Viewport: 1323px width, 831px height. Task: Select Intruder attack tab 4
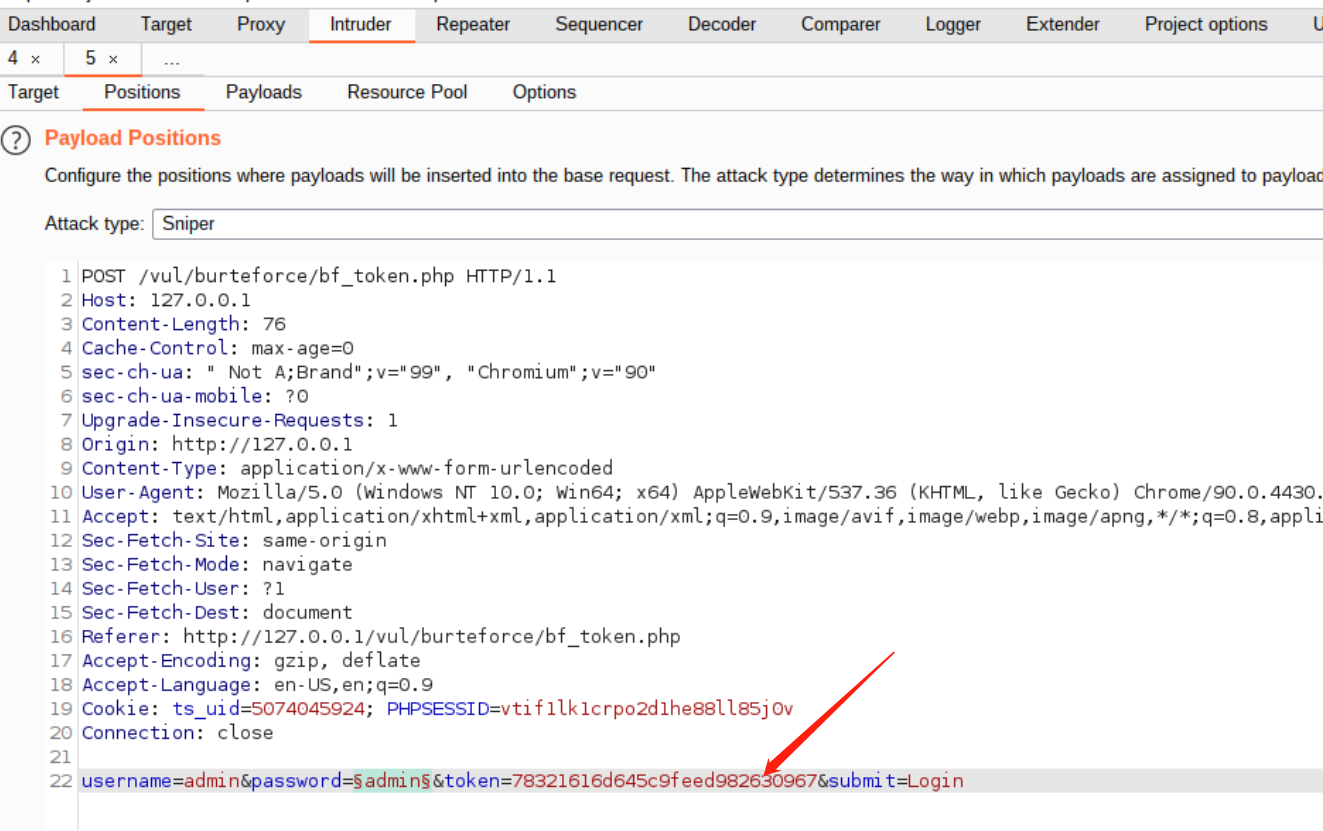click(13, 59)
